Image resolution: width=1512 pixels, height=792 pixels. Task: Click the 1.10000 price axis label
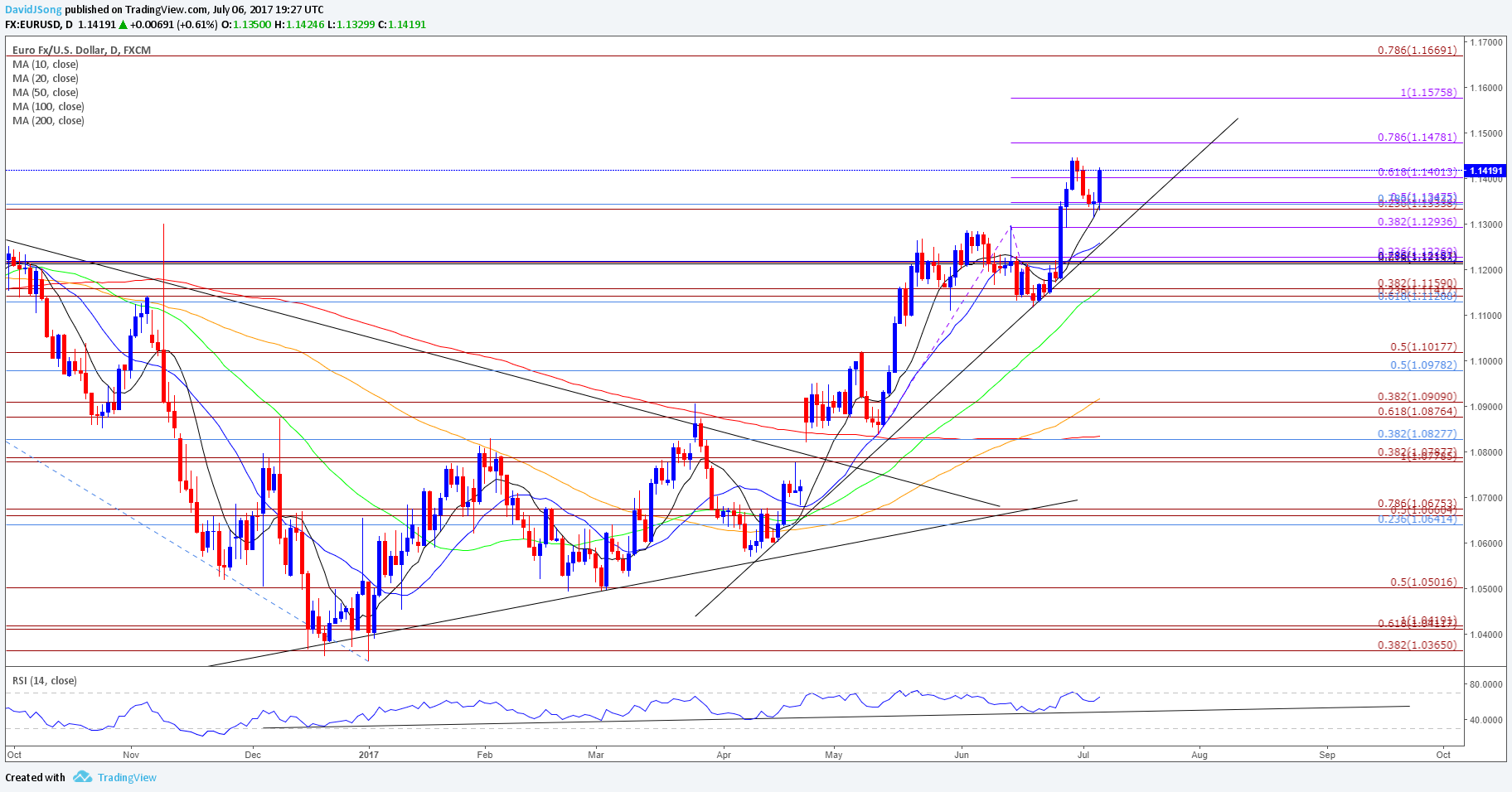point(1486,360)
